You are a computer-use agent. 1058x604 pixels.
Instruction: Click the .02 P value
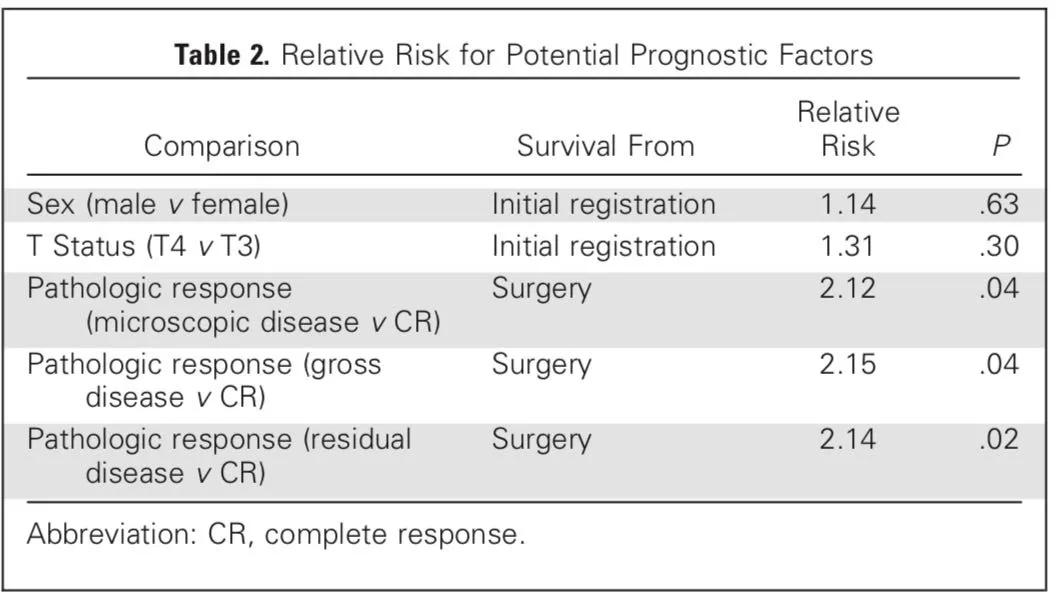click(x=999, y=439)
